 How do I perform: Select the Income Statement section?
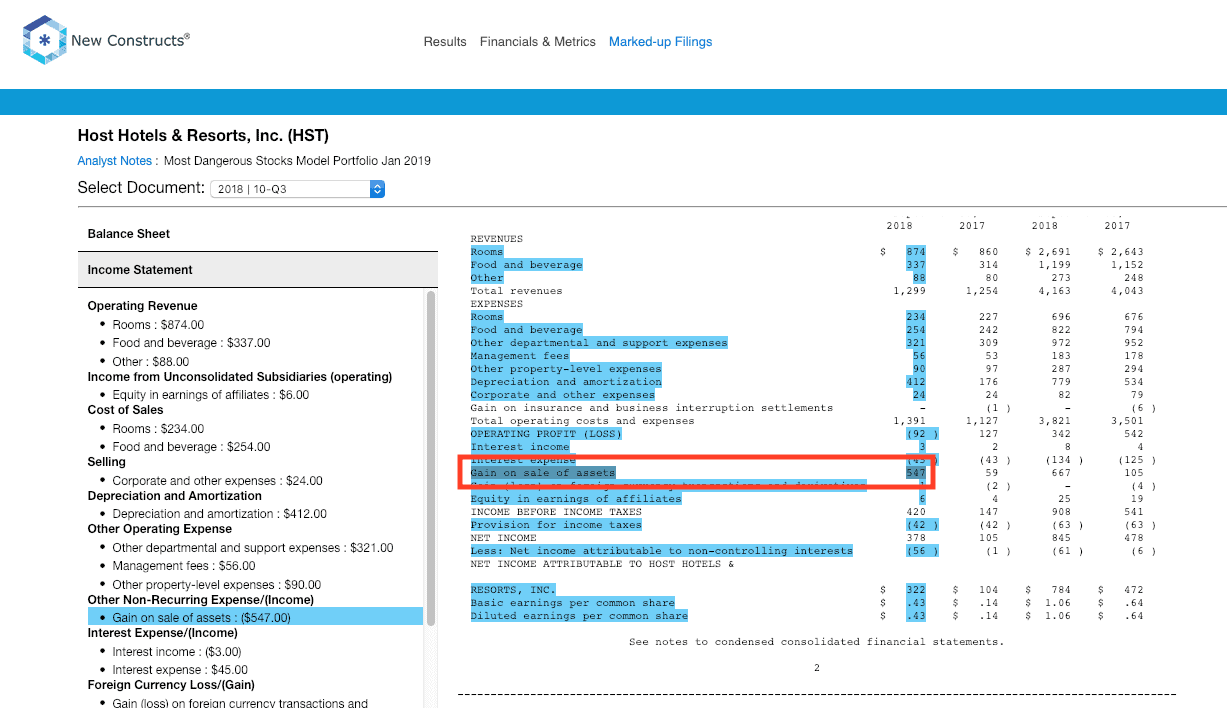pos(258,270)
